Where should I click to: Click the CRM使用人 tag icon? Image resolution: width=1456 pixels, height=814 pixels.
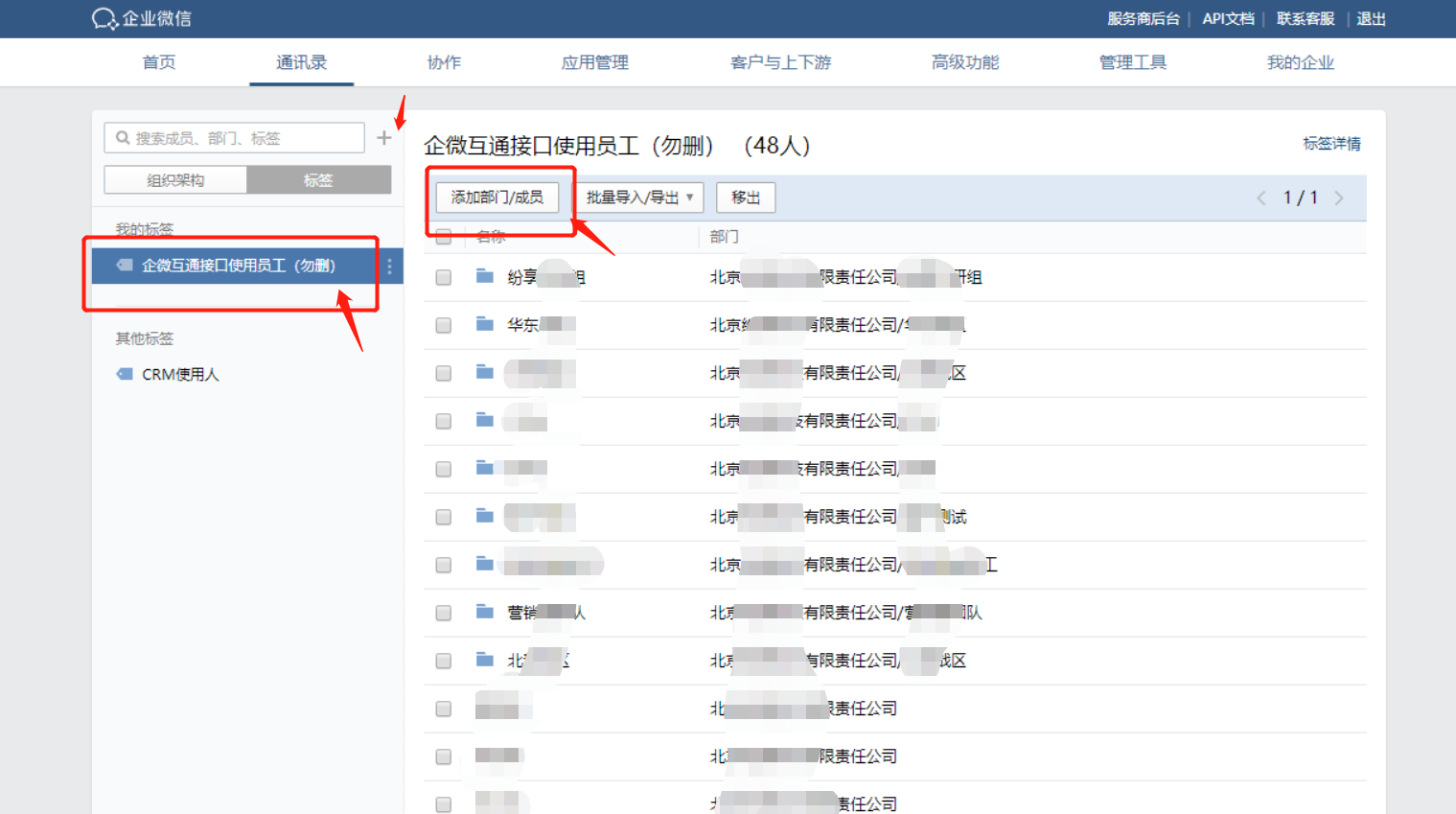125,374
